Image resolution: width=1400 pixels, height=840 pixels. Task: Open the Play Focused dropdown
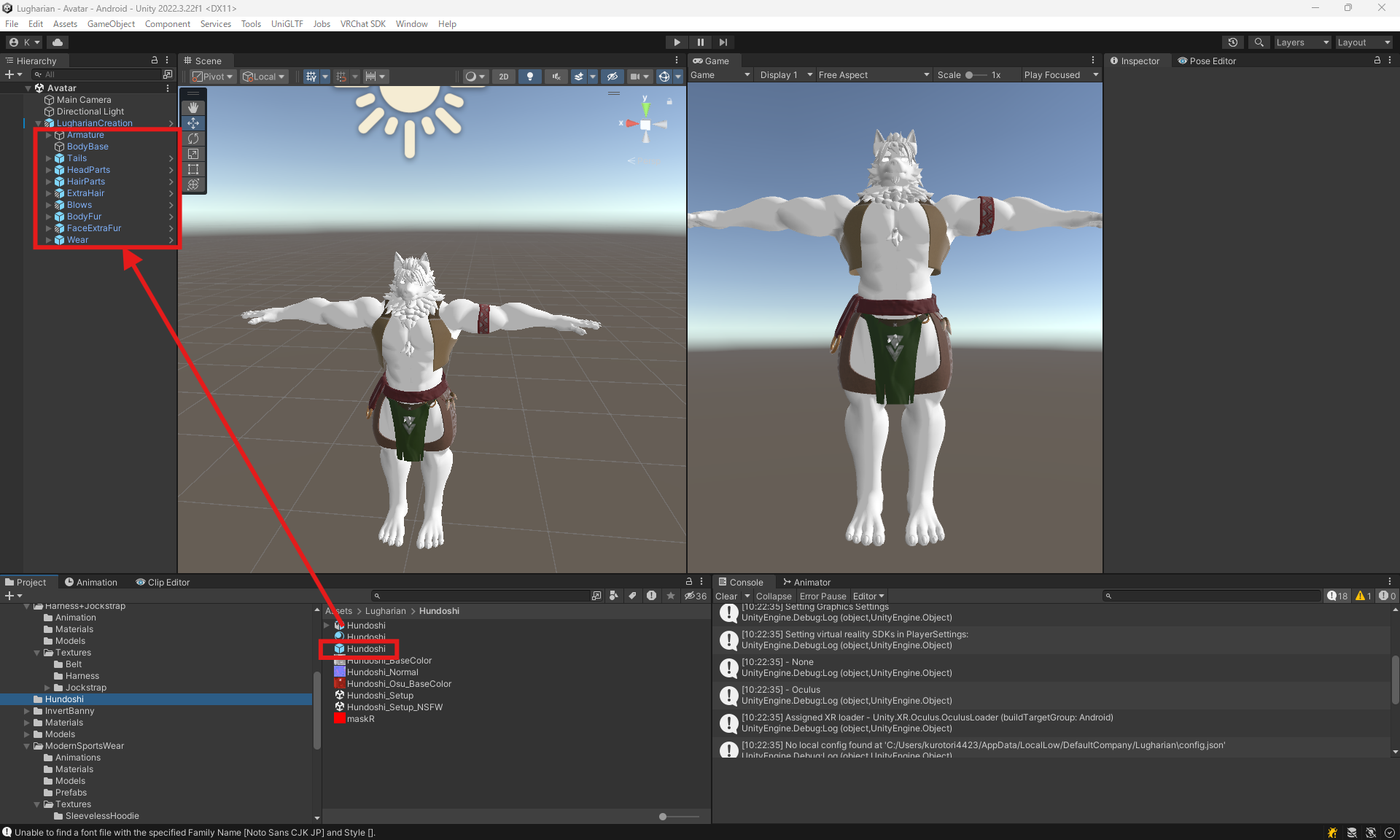(x=1060, y=75)
